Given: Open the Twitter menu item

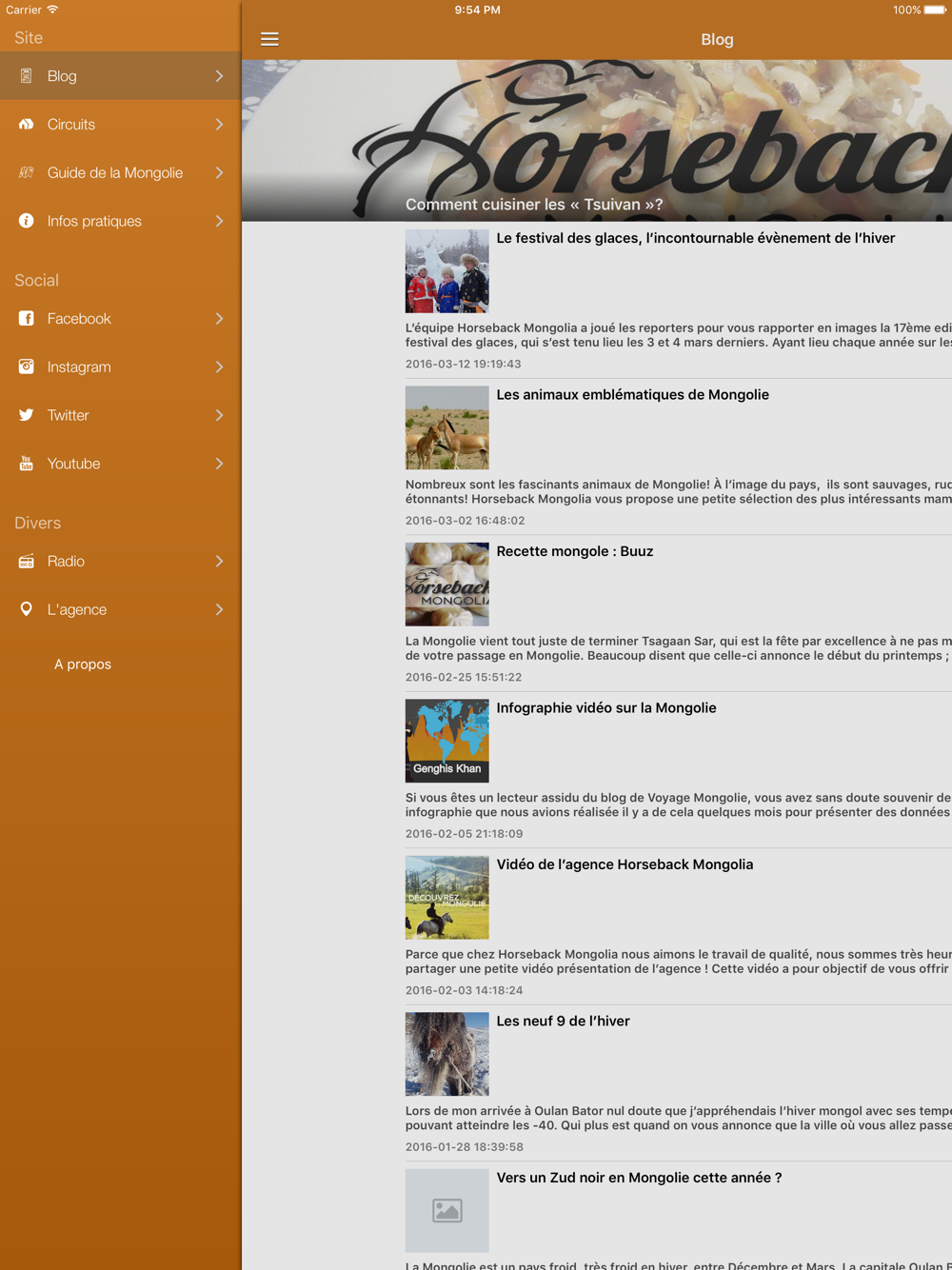Looking at the screenshot, I should [x=120, y=415].
